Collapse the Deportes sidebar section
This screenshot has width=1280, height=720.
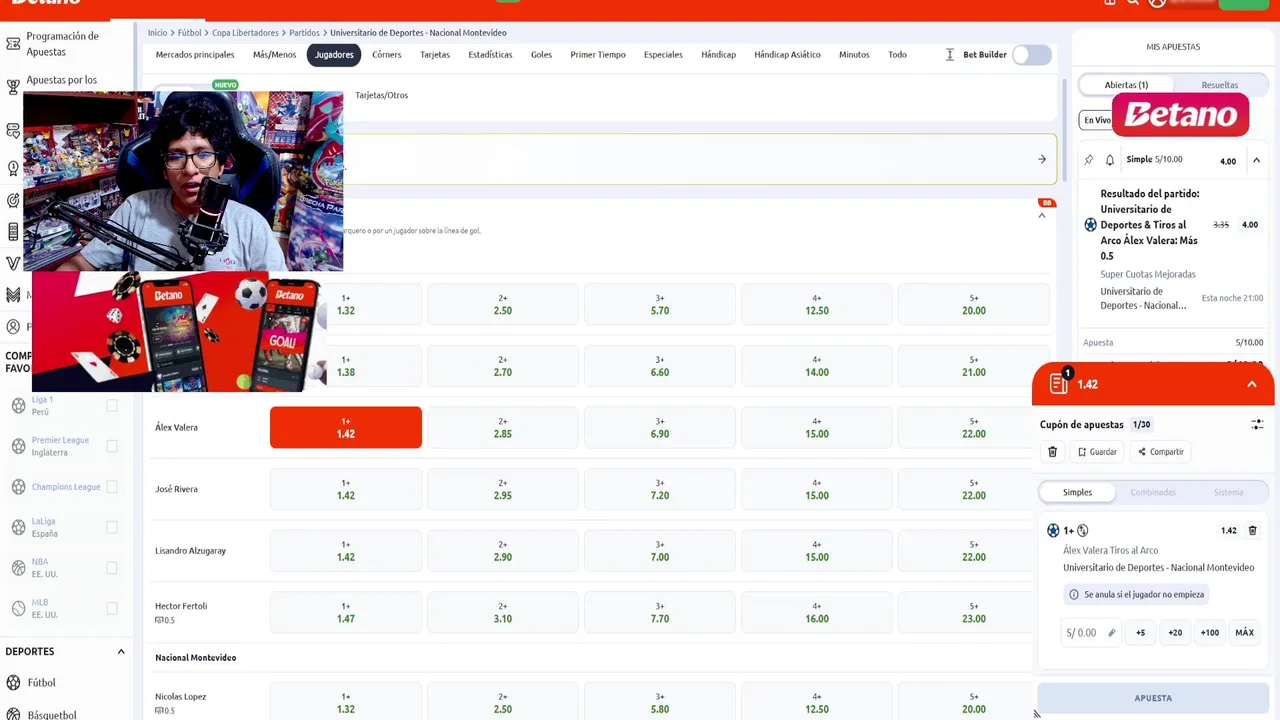pyautogui.click(x=121, y=652)
